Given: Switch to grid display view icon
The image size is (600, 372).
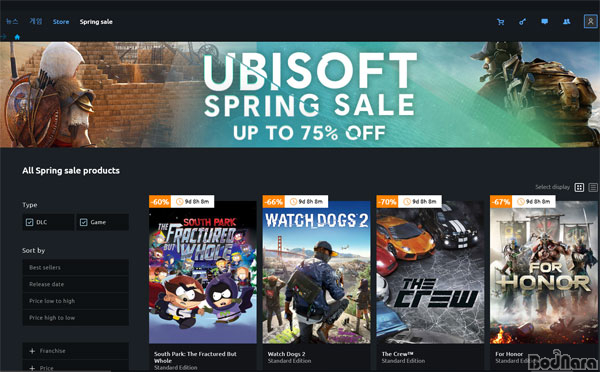Looking at the screenshot, I should [579, 187].
